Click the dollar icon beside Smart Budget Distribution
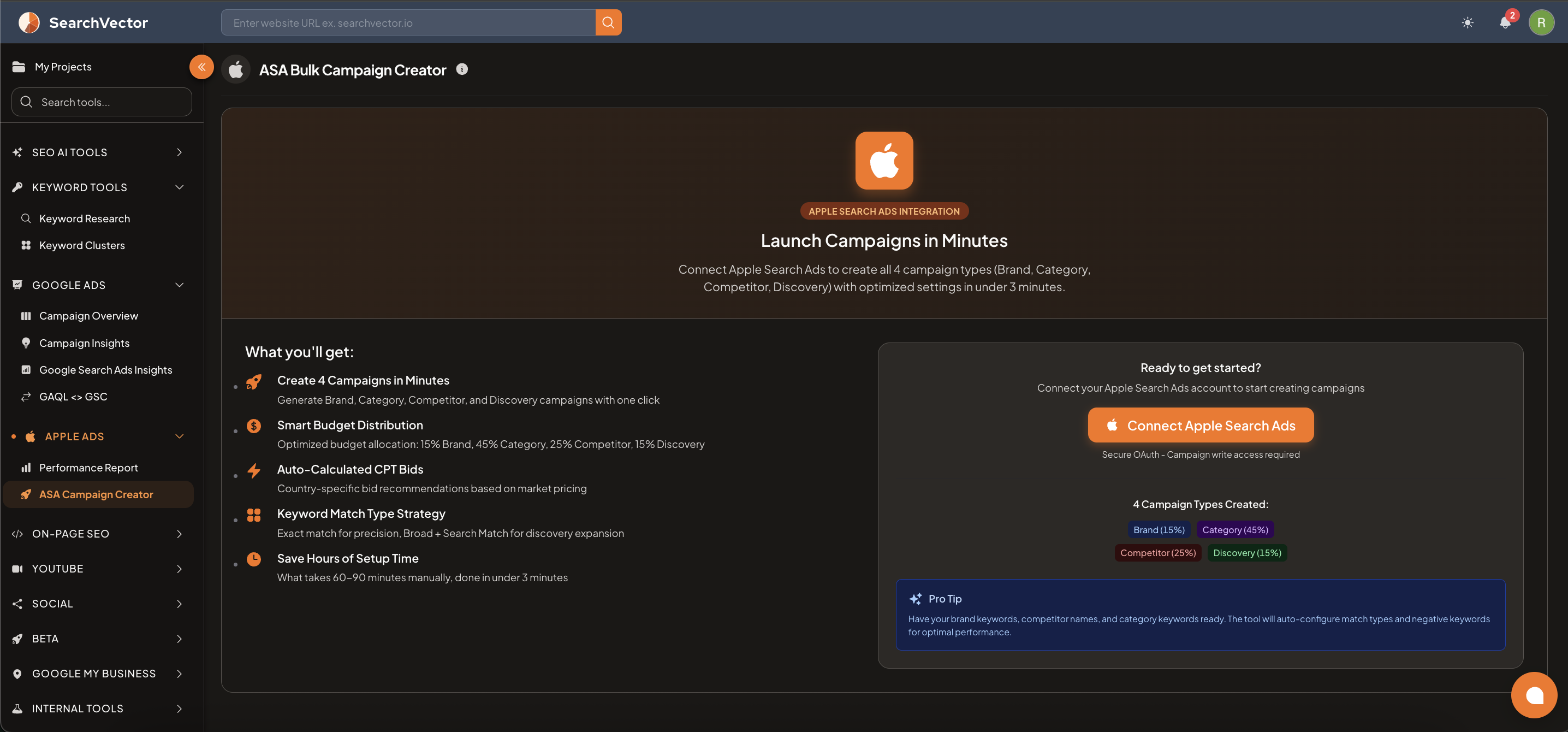The width and height of the screenshot is (1568, 732). point(254,426)
